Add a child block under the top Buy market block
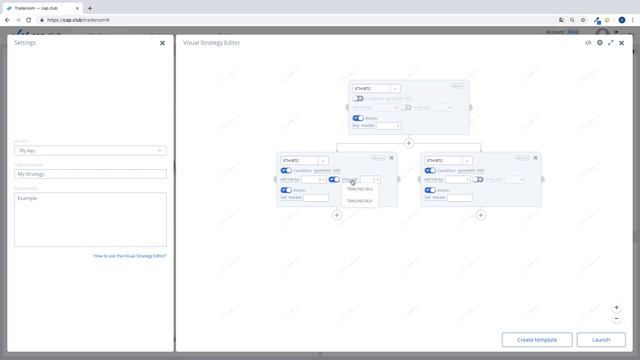The image size is (640, 360). pos(409,143)
